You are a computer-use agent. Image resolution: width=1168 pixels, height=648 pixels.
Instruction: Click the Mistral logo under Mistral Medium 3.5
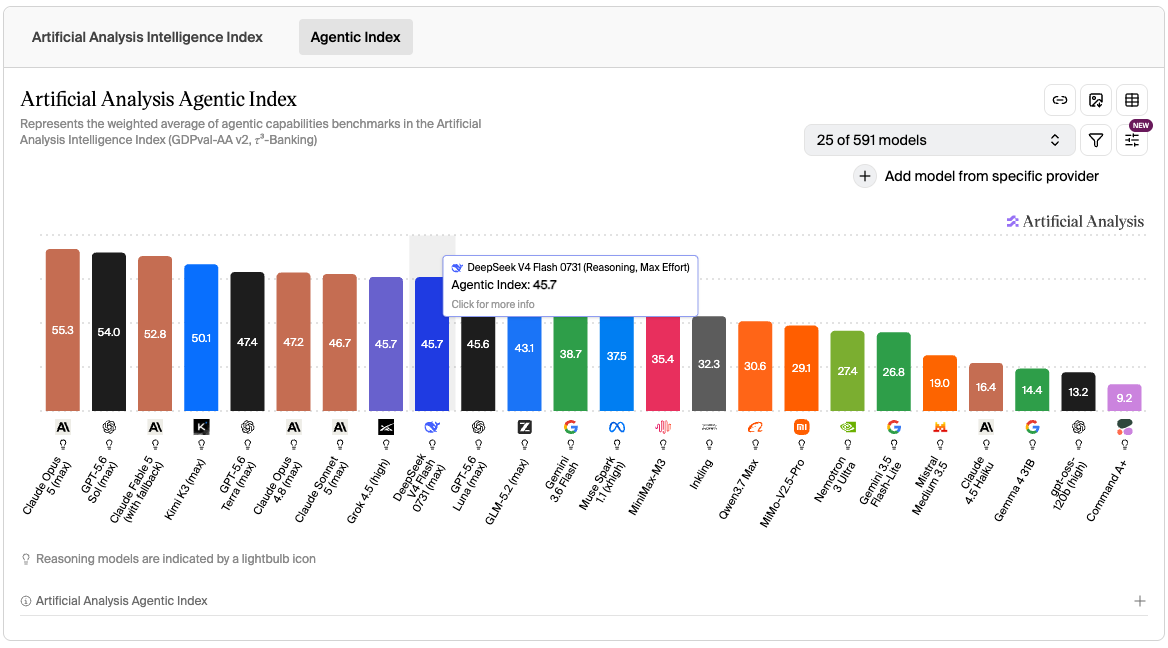point(940,427)
